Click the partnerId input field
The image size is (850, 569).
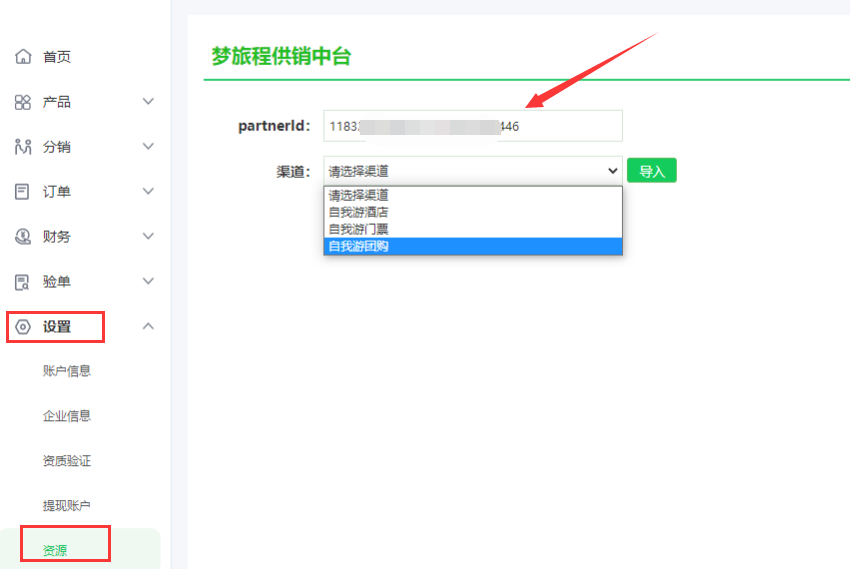(472, 126)
